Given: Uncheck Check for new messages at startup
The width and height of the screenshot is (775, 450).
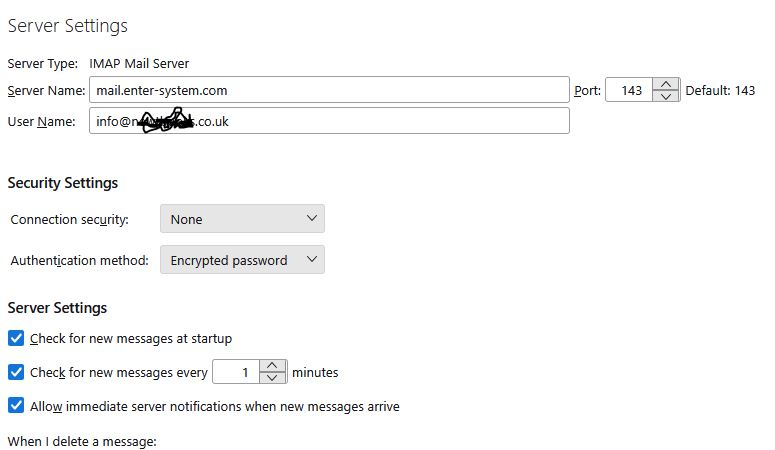Looking at the screenshot, I should point(16,338).
